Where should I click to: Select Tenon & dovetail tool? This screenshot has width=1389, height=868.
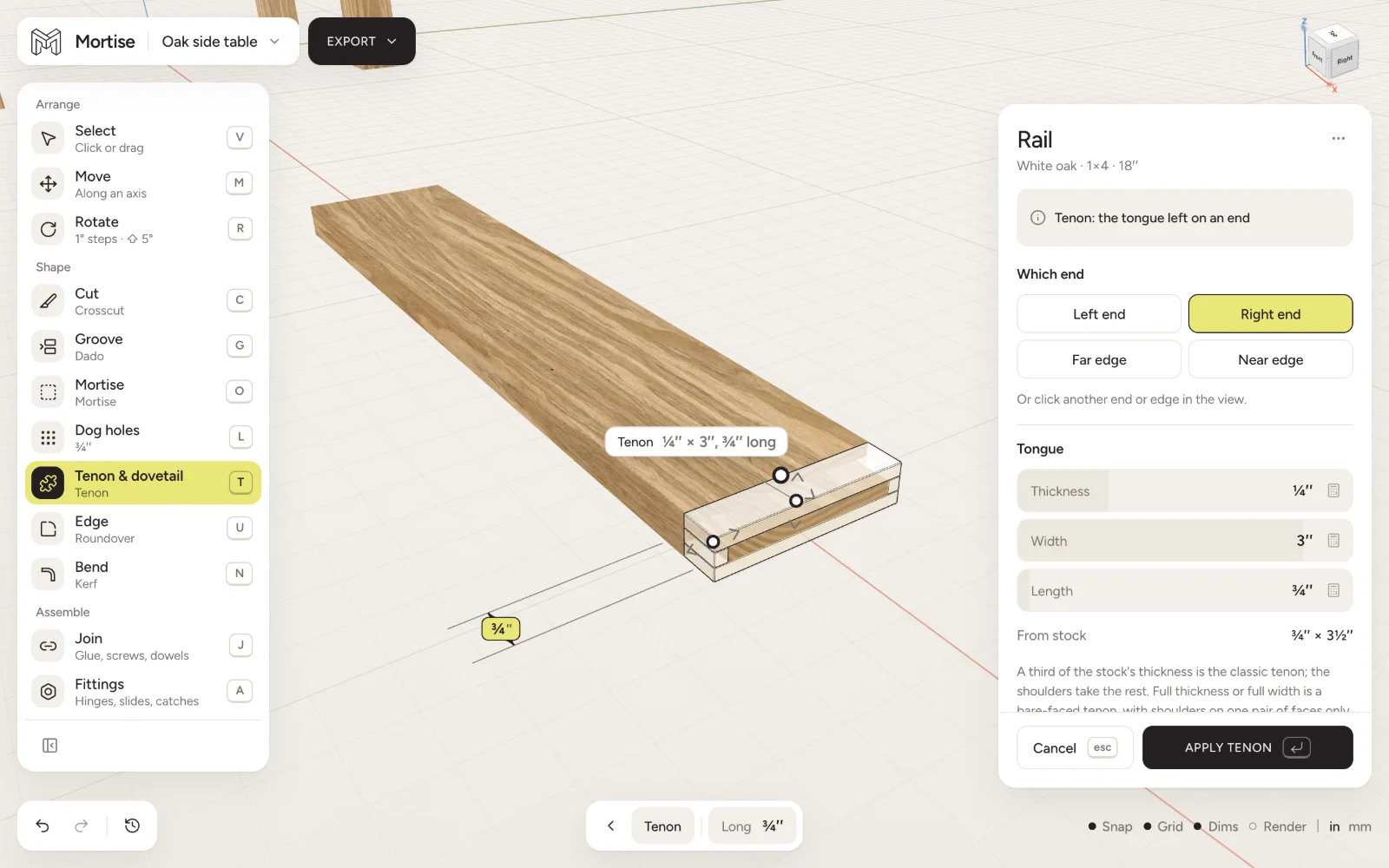(x=143, y=483)
